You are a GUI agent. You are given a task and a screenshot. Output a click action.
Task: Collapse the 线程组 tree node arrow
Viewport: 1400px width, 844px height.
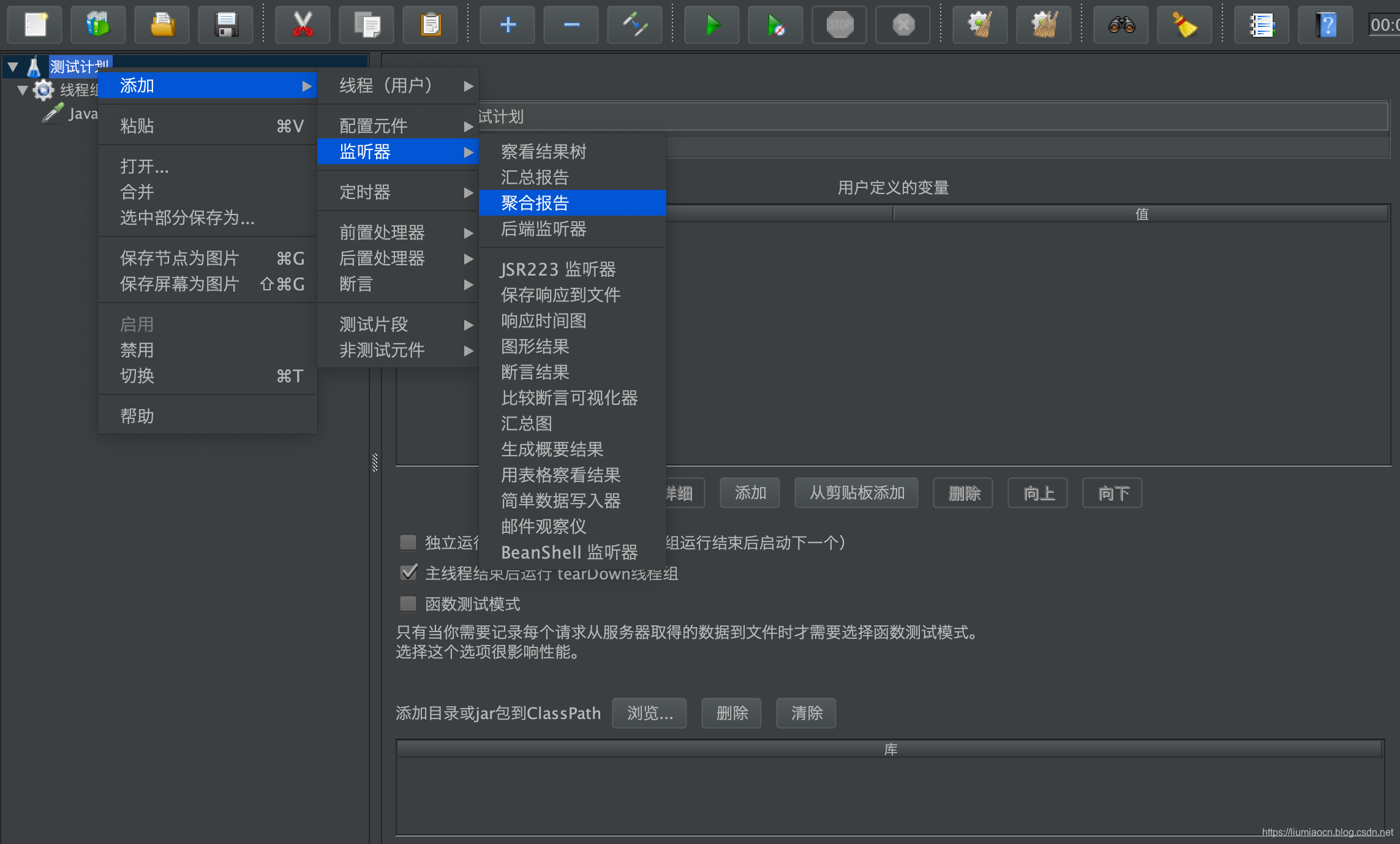coord(23,90)
